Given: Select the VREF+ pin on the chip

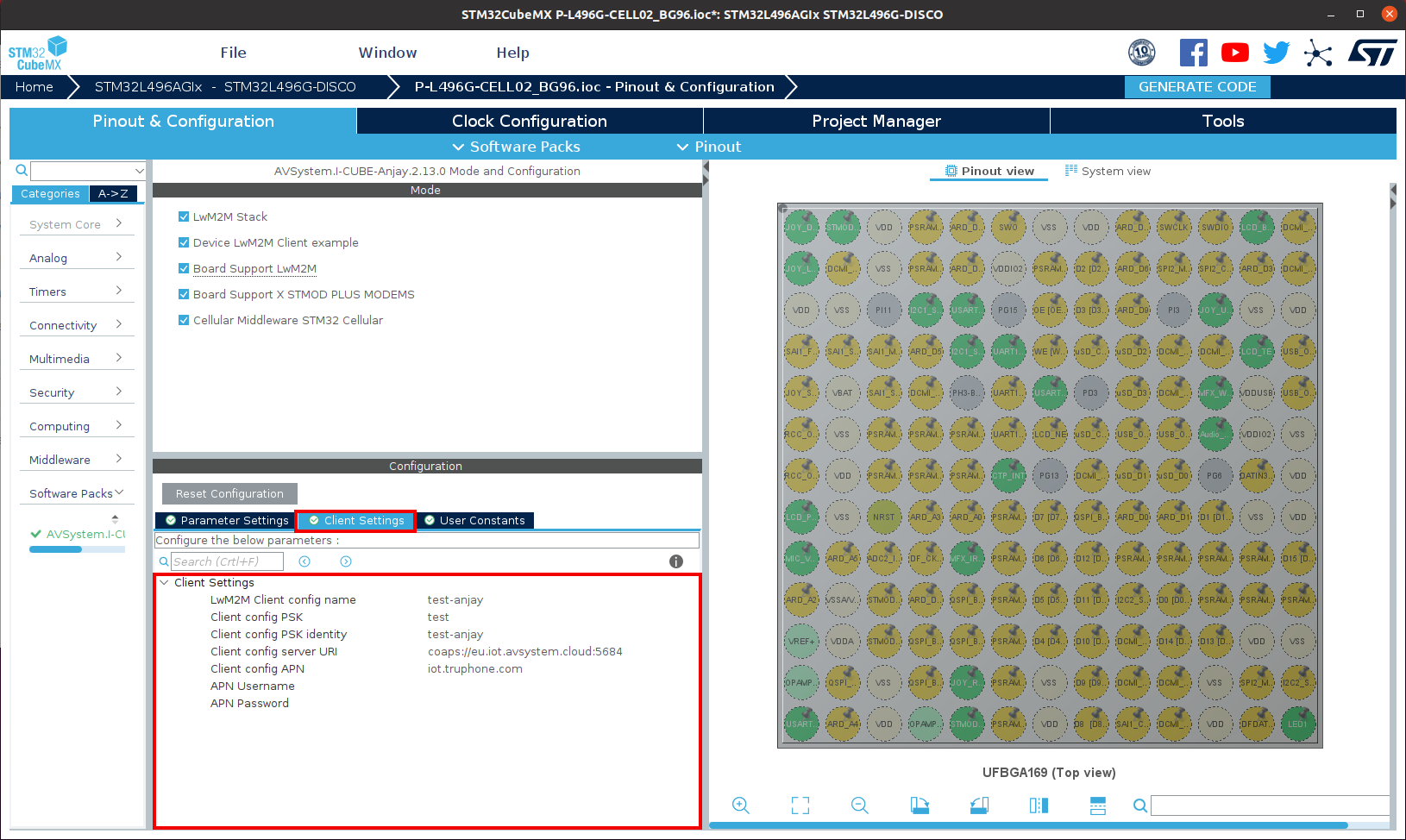Looking at the screenshot, I should (x=801, y=642).
